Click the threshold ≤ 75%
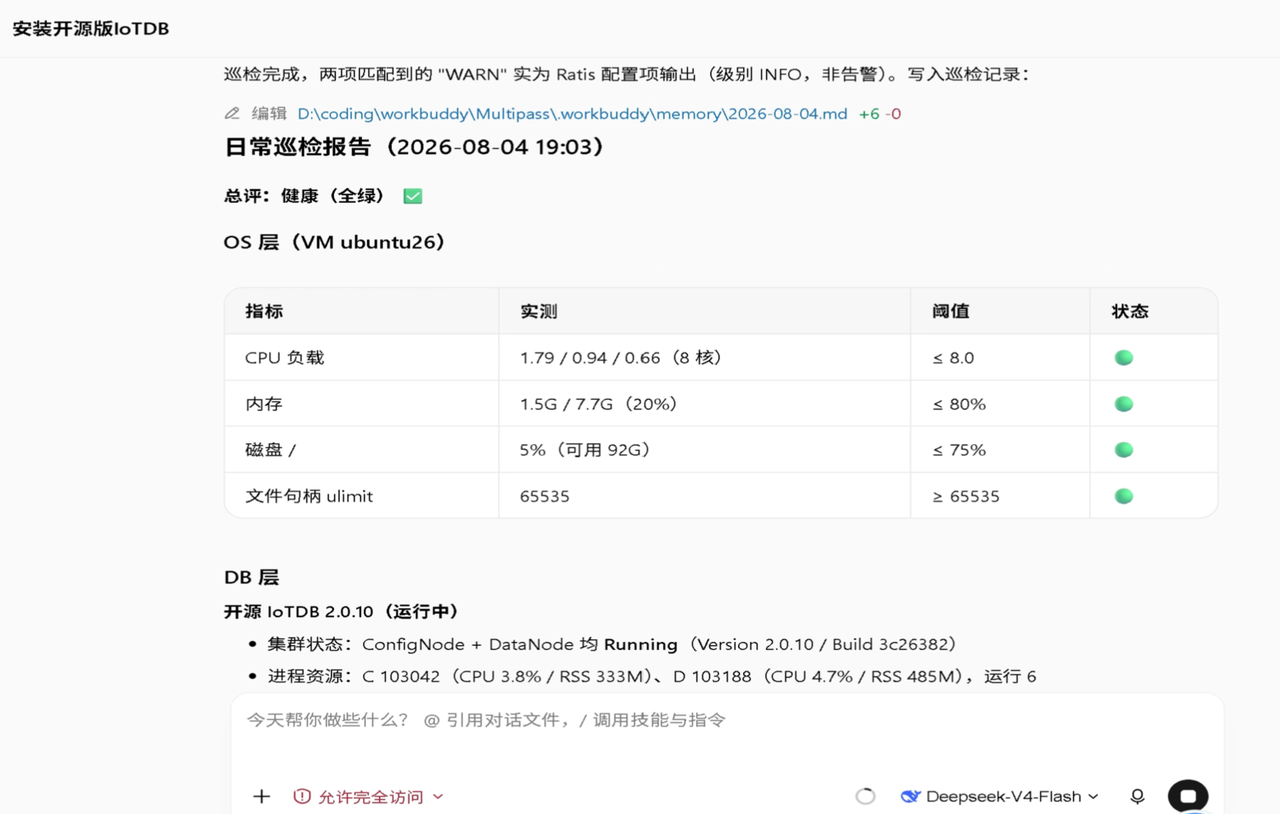Image resolution: width=1280 pixels, height=814 pixels. [x=959, y=450]
